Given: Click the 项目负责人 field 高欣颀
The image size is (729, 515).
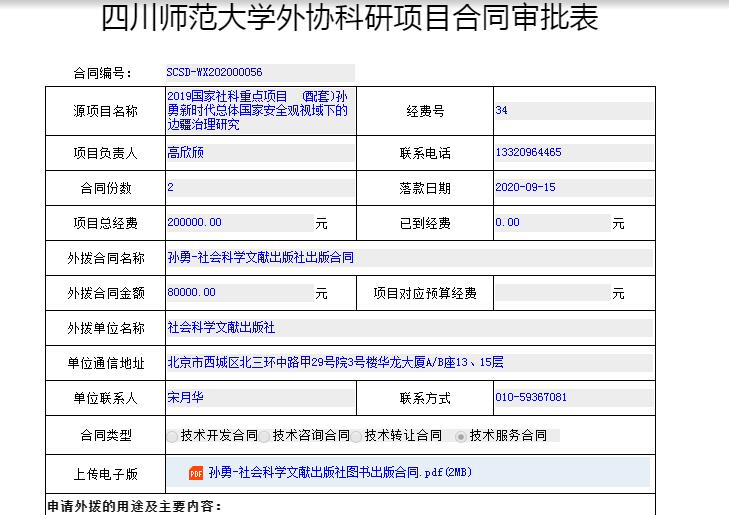Looking at the screenshot, I should pos(260,153).
